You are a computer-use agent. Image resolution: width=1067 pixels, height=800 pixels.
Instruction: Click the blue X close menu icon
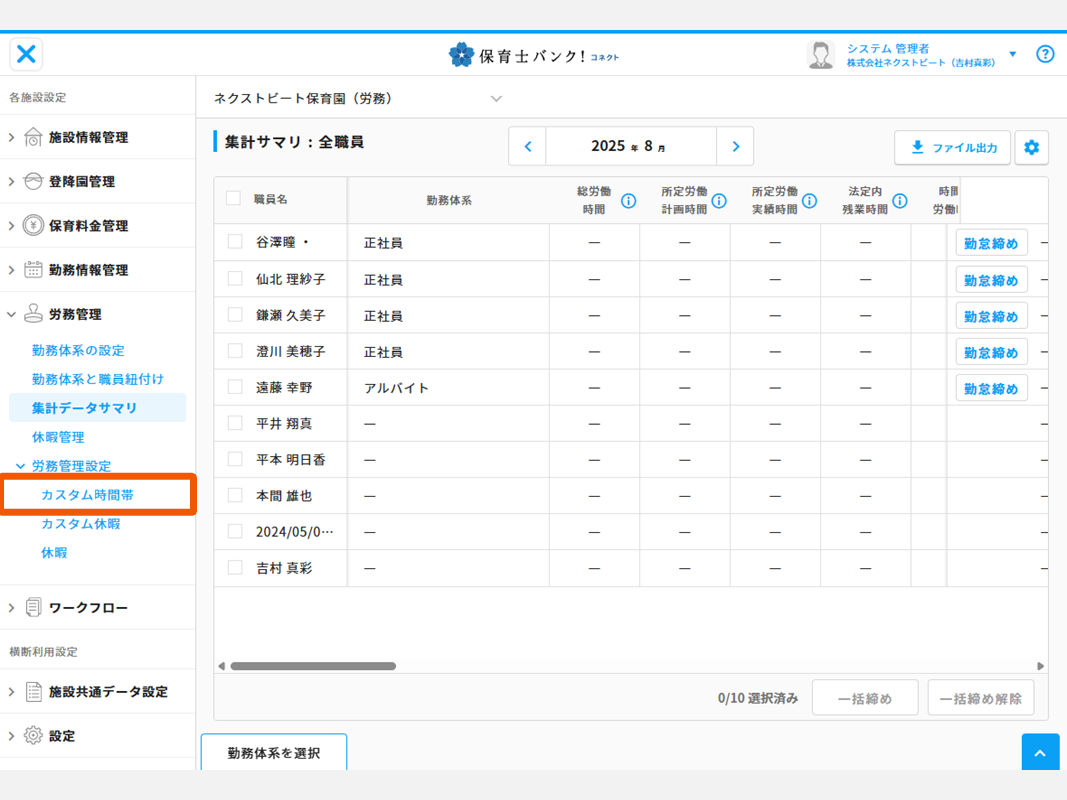click(x=27, y=54)
